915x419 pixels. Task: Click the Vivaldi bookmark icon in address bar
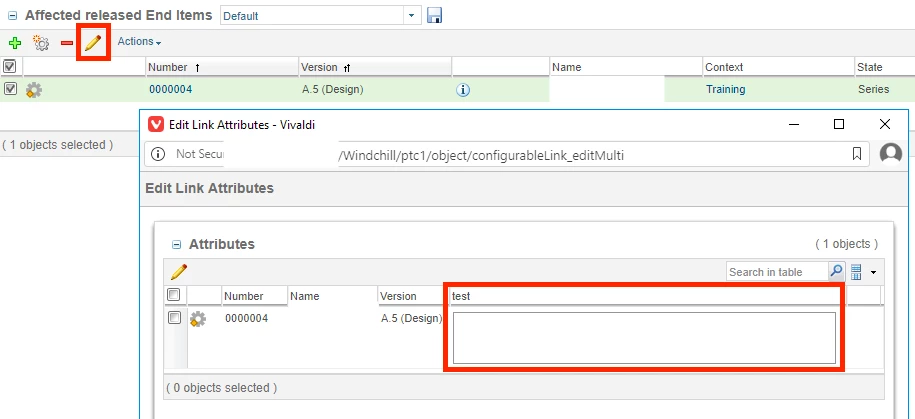coord(857,154)
